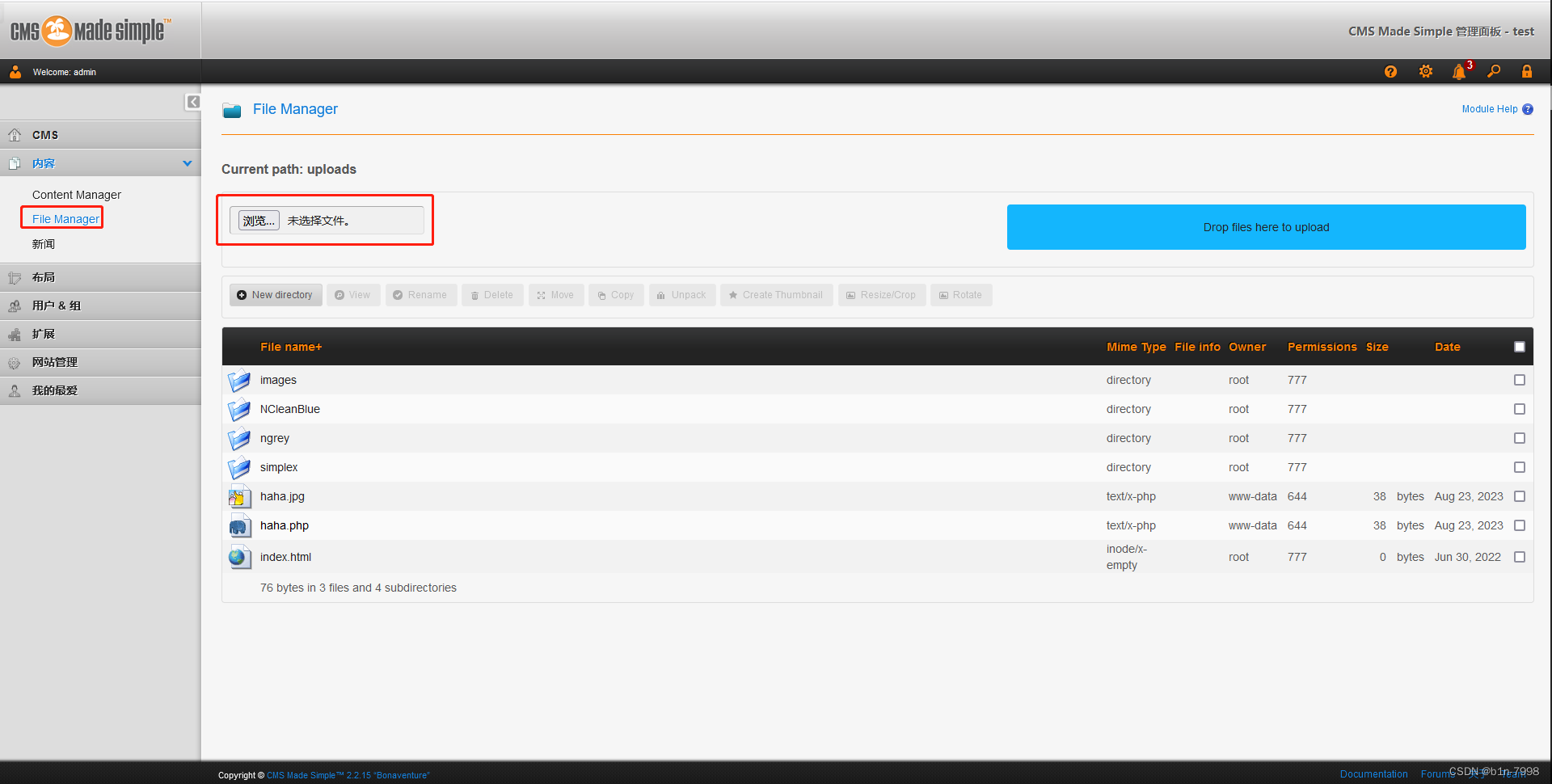Viewport: 1552px width, 784px height.
Task: Click the settings gear icon
Action: click(1425, 71)
